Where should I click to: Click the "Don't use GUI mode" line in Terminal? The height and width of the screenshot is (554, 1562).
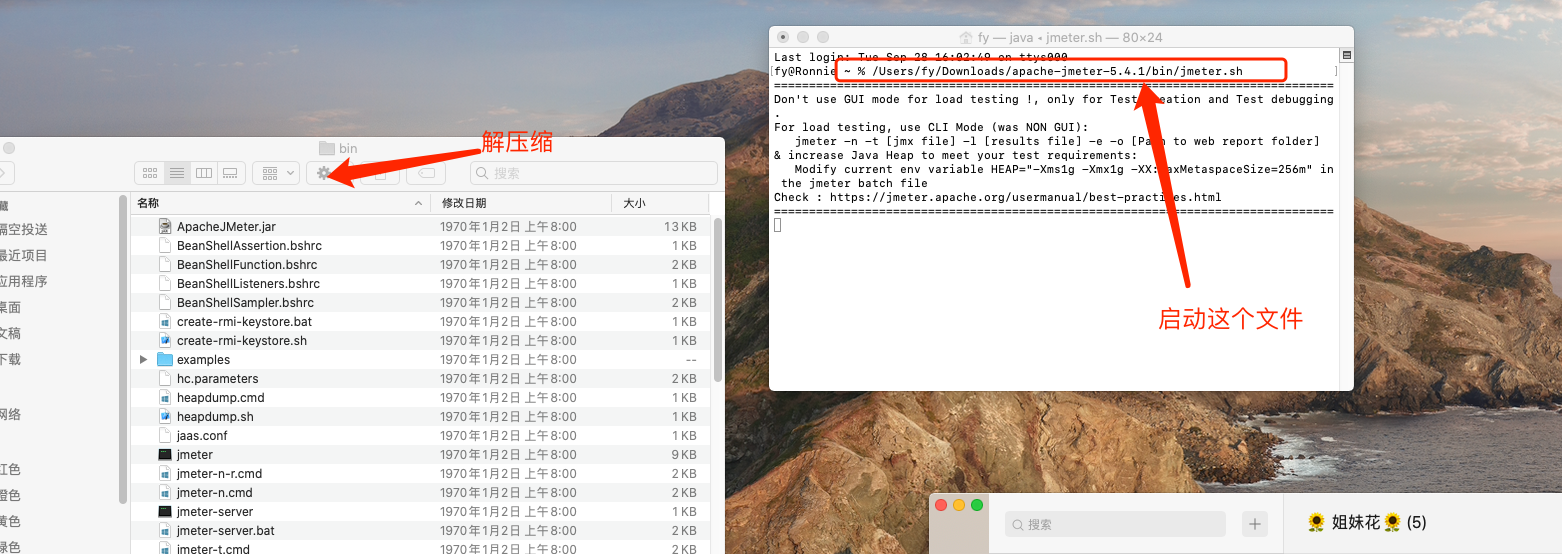1054,99
